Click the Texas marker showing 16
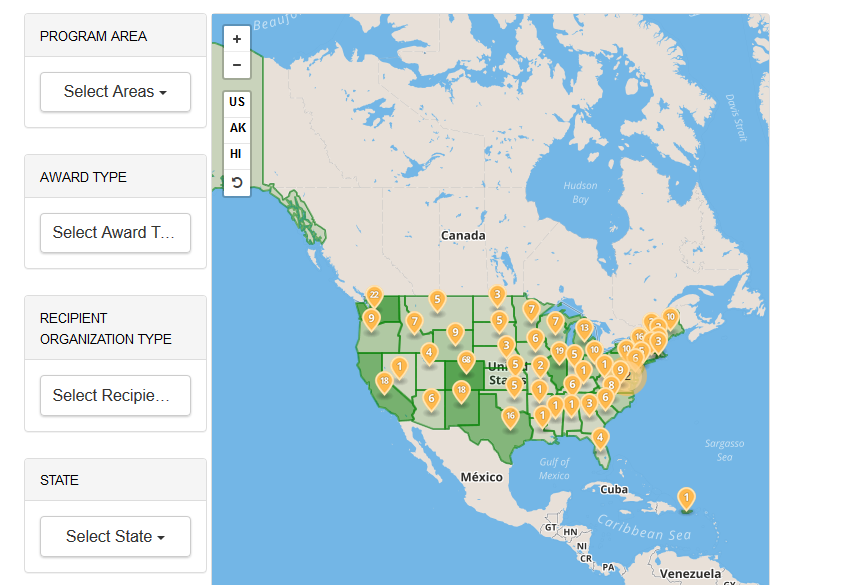 (510, 416)
